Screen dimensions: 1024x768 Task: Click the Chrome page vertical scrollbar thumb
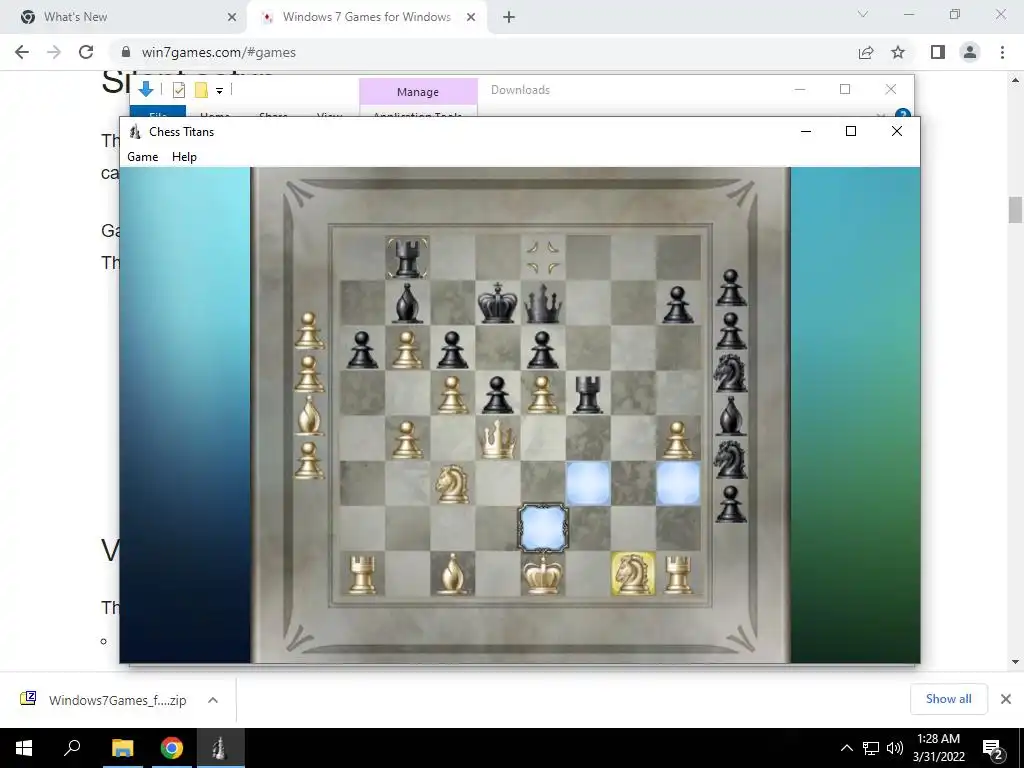[x=1015, y=210]
